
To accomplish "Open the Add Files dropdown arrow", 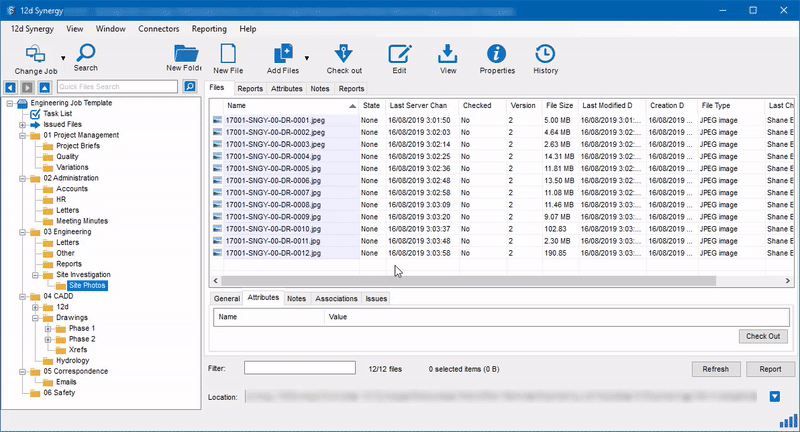I will coord(307,58).
